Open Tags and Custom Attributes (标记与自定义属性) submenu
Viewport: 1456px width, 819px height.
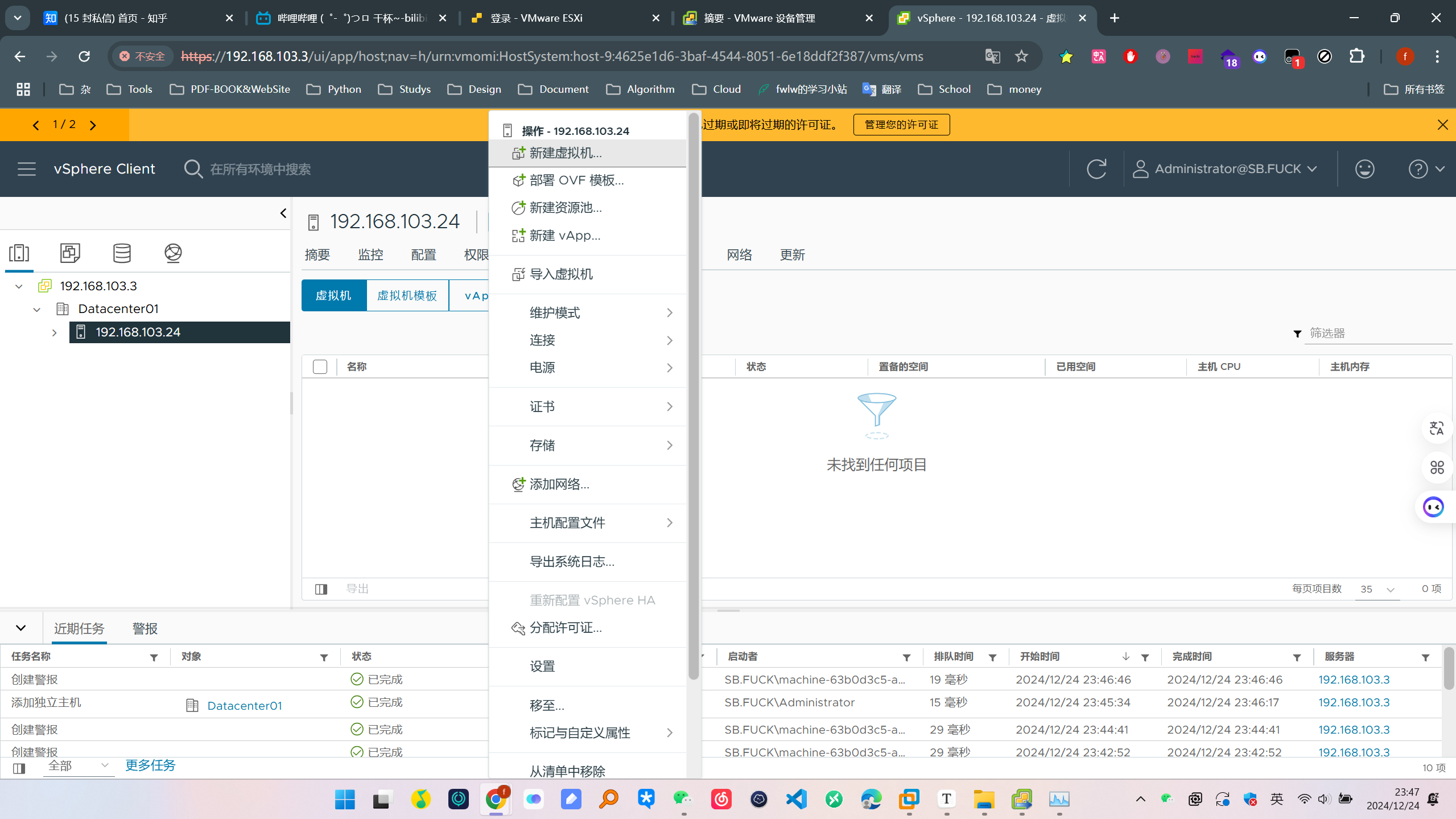587,733
